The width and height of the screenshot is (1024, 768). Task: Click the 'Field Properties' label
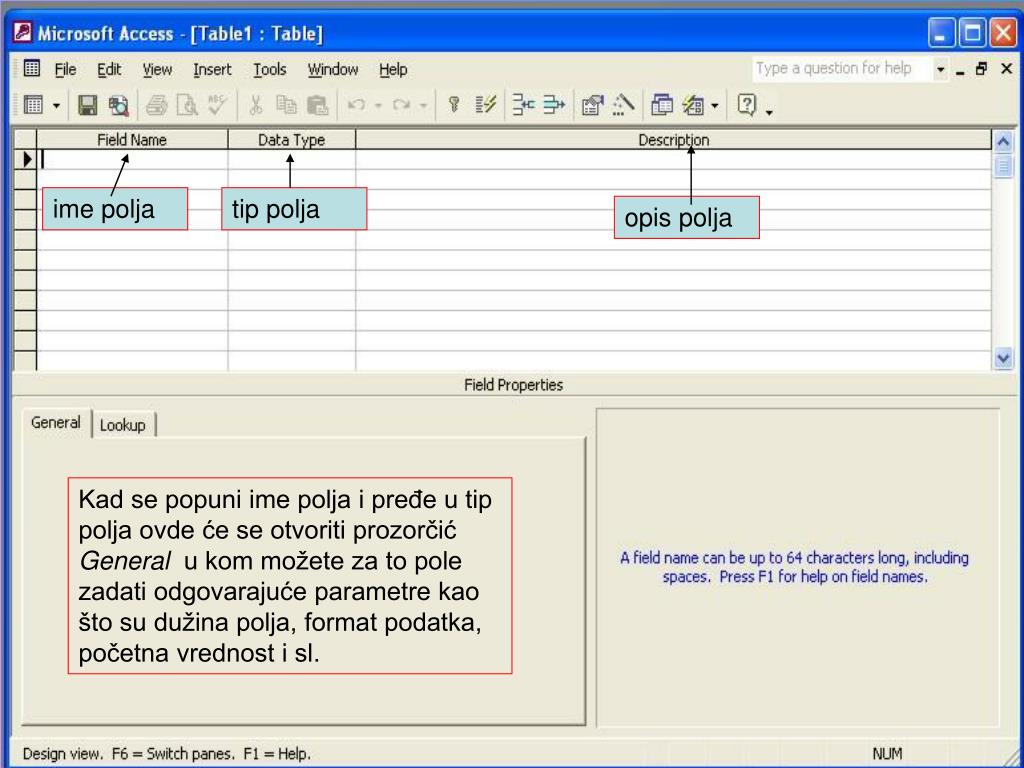pyautogui.click(x=513, y=385)
